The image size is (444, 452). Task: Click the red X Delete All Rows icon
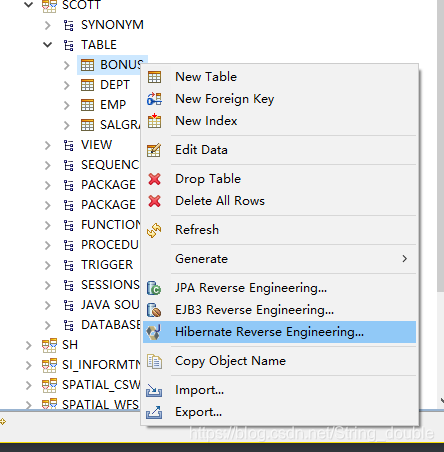coord(154,201)
